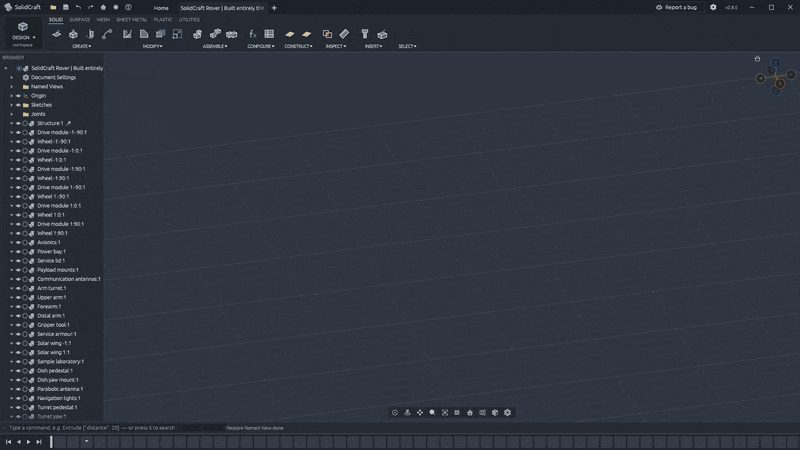Switch to the SURFACE tab
The image size is (800, 450).
[80, 20]
